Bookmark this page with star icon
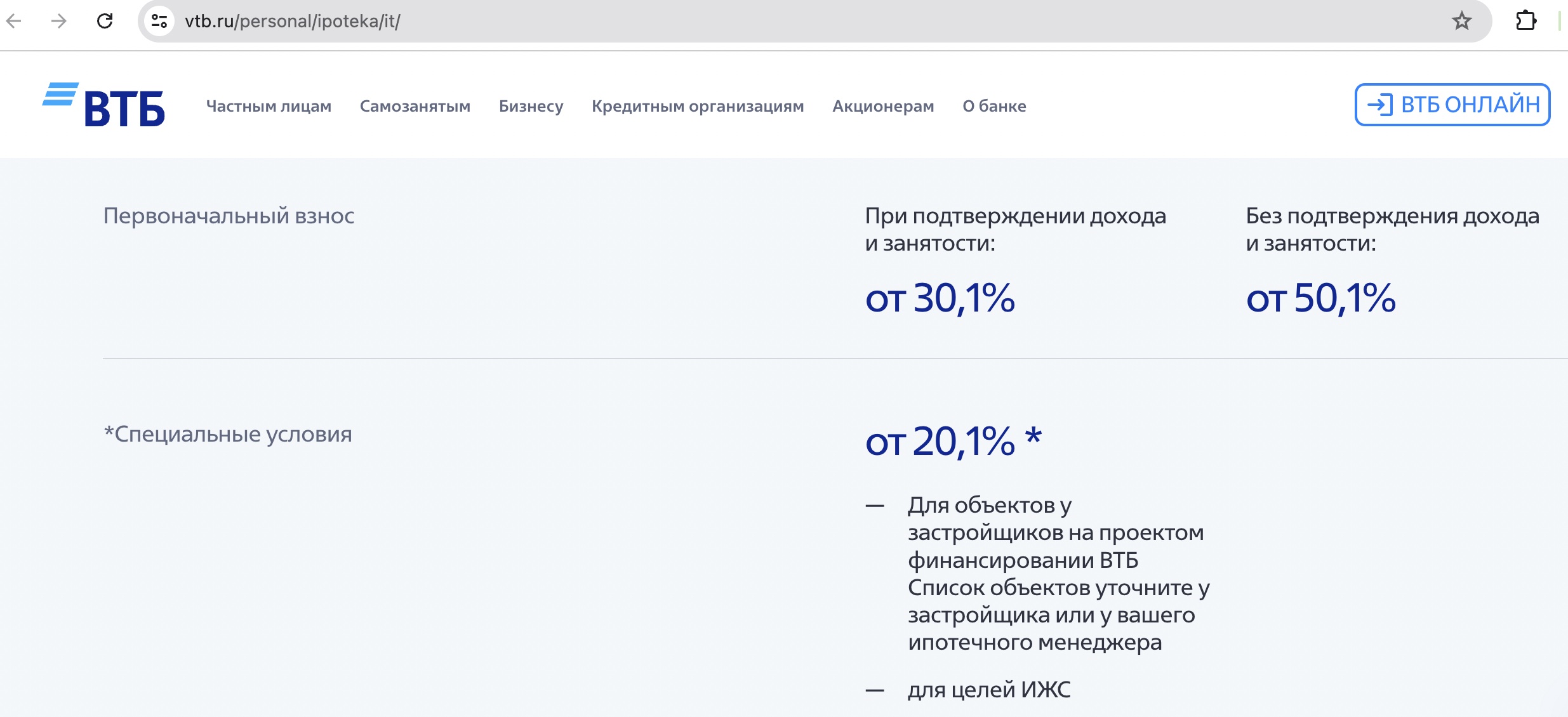This screenshot has height=717, width=1568. coord(1461,21)
